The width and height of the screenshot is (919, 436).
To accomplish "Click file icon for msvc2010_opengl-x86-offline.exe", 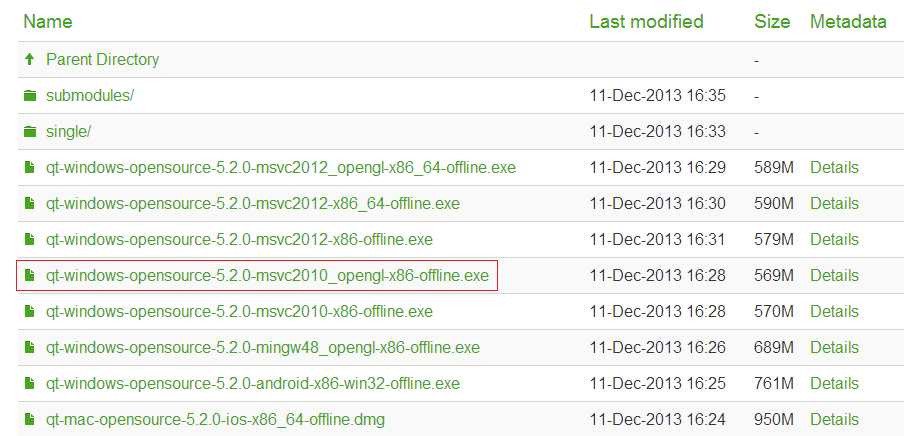I will coord(29,275).
